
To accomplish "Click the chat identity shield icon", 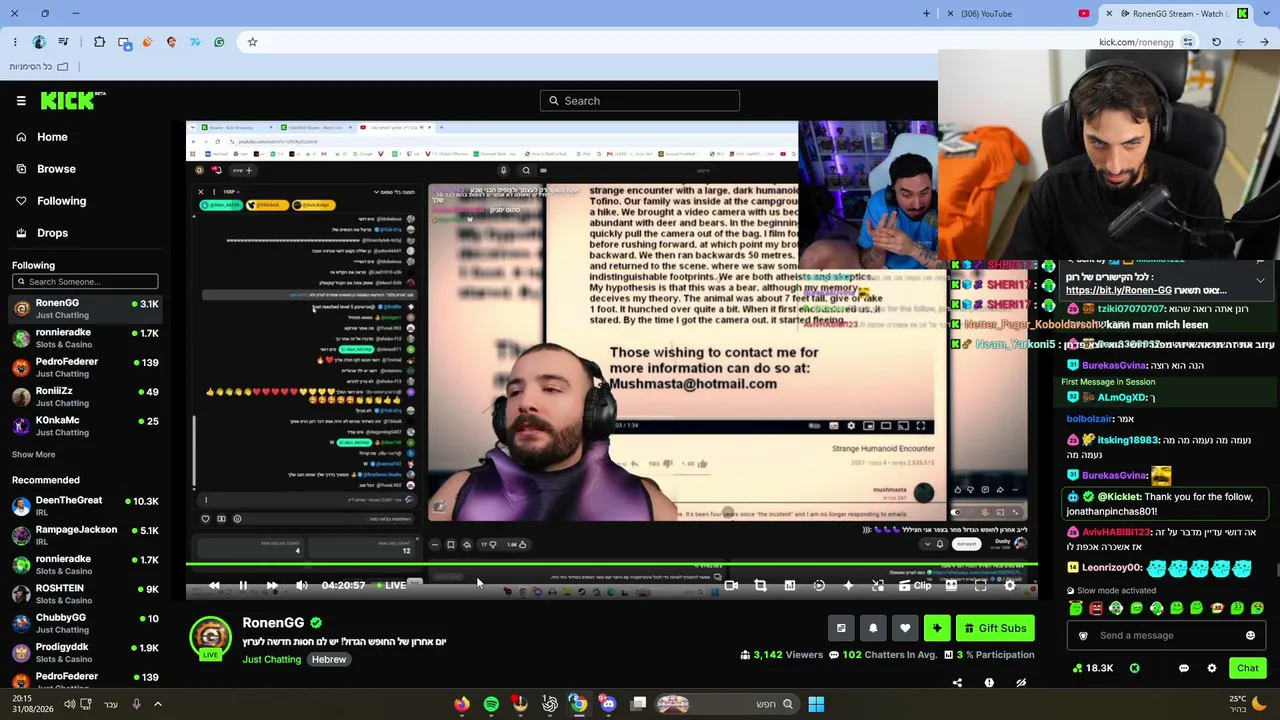I will tap(1083, 636).
